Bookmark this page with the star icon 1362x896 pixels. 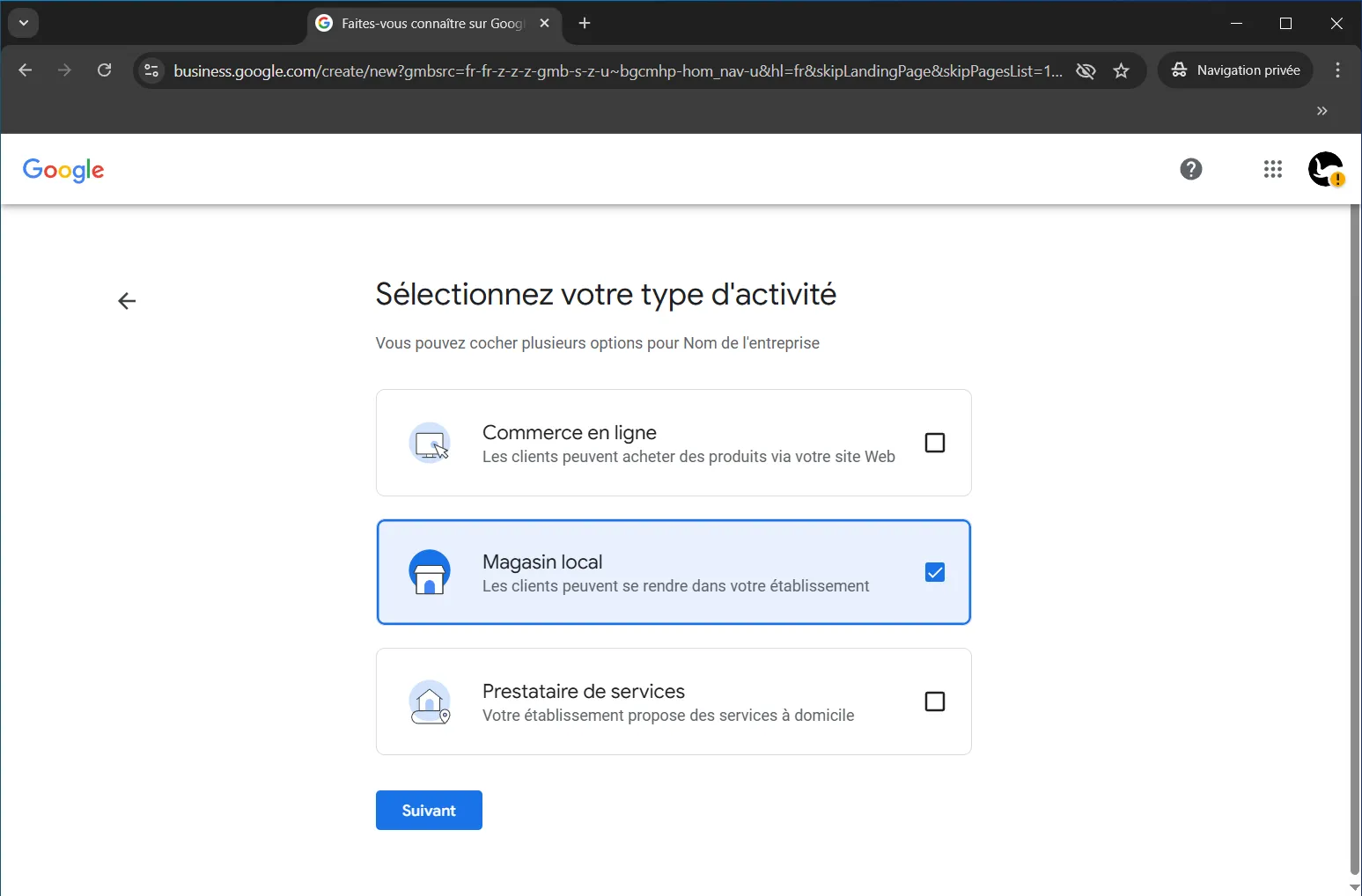[x=1121, y=71]
